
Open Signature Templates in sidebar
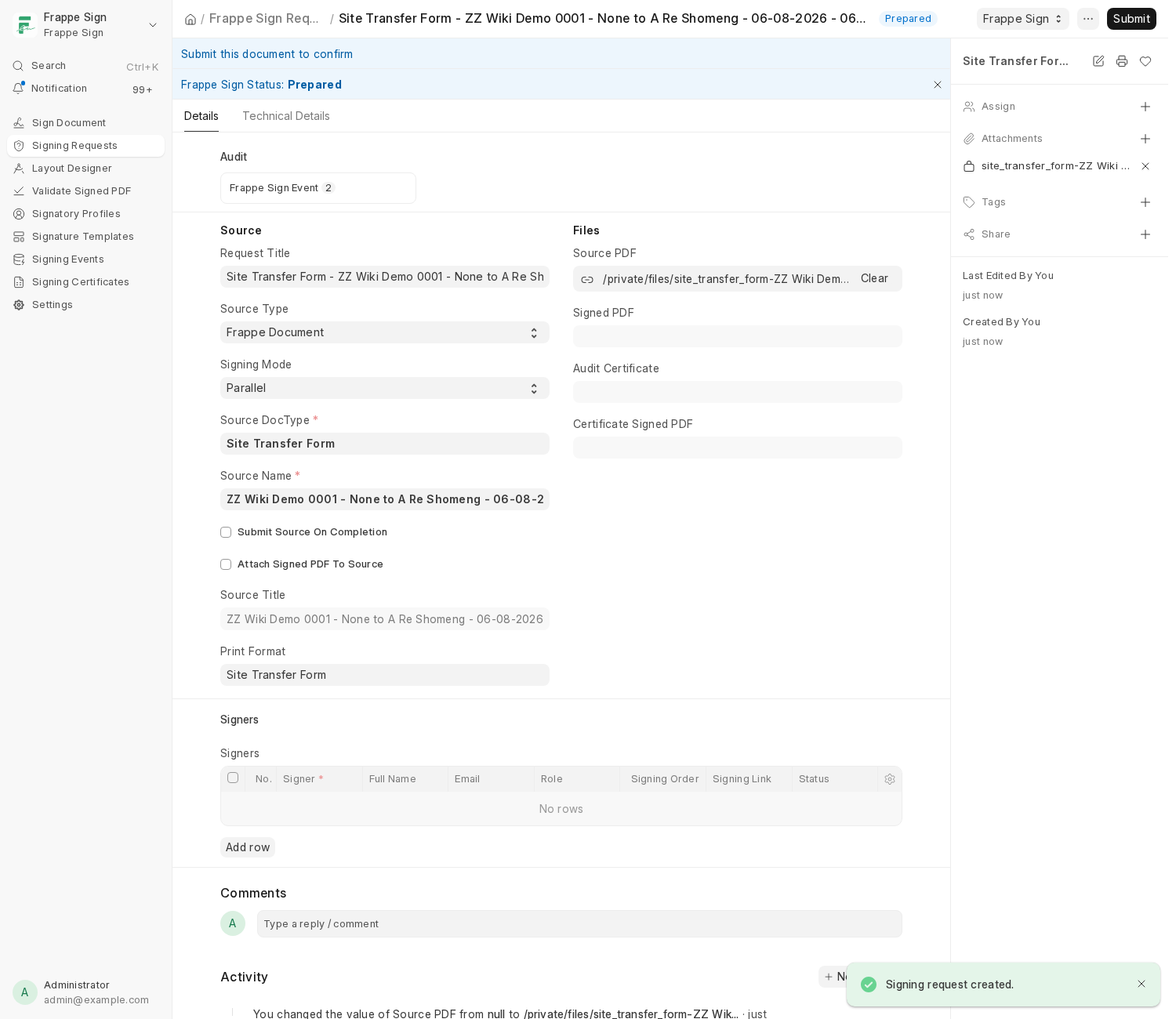(85, 237)
